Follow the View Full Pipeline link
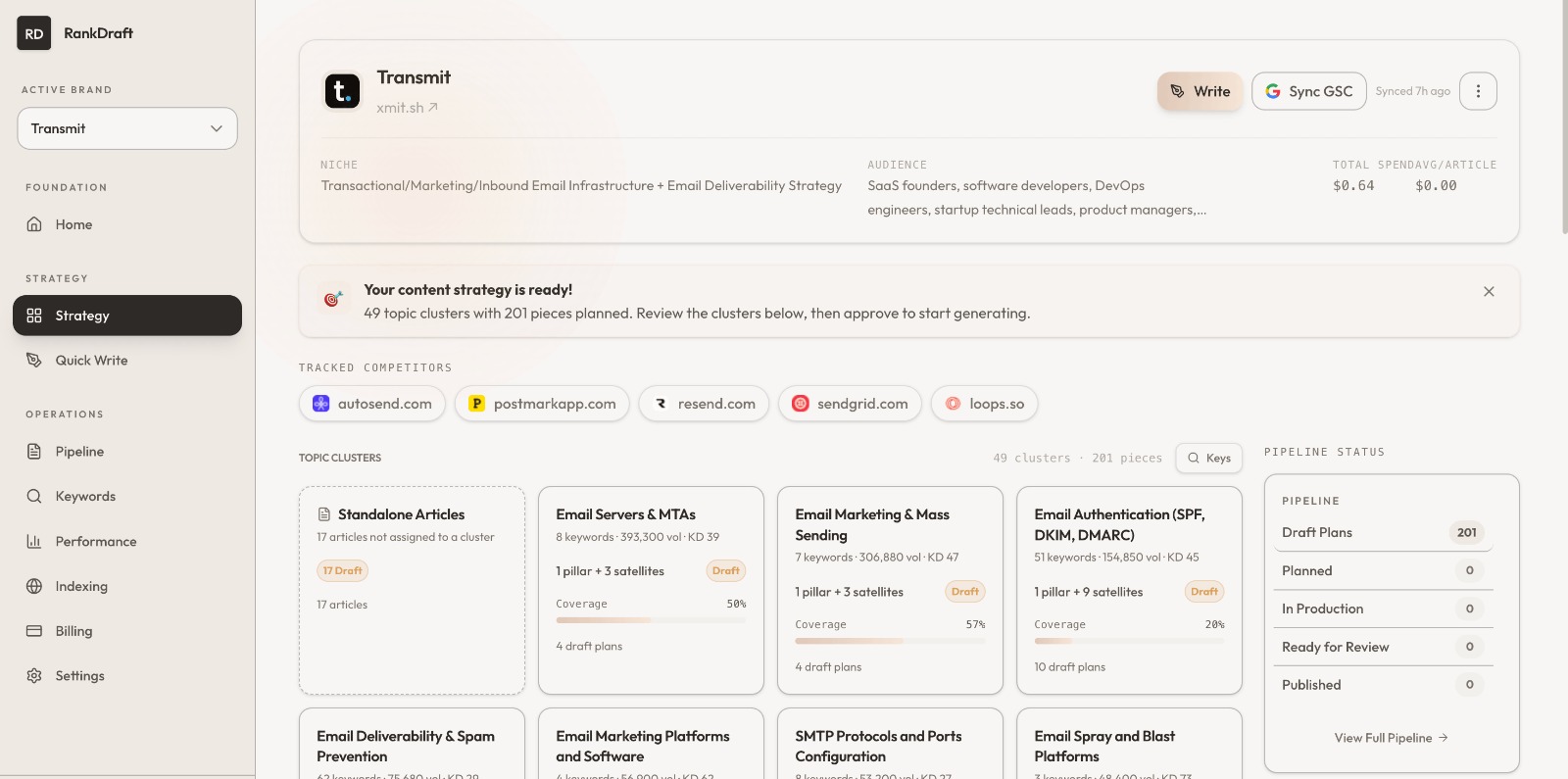 (1391, 738)
